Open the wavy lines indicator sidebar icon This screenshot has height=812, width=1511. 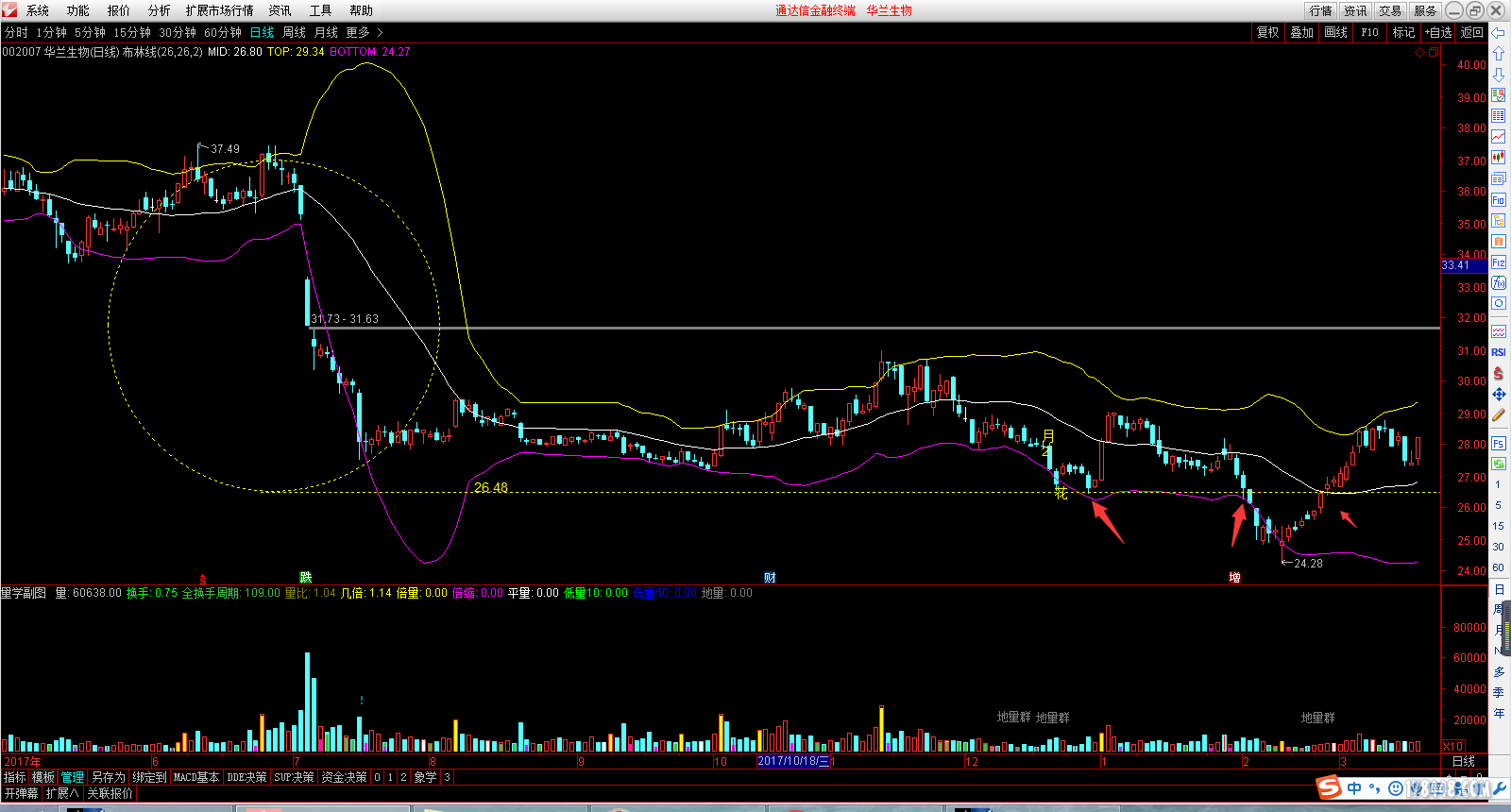(1499, 331)
